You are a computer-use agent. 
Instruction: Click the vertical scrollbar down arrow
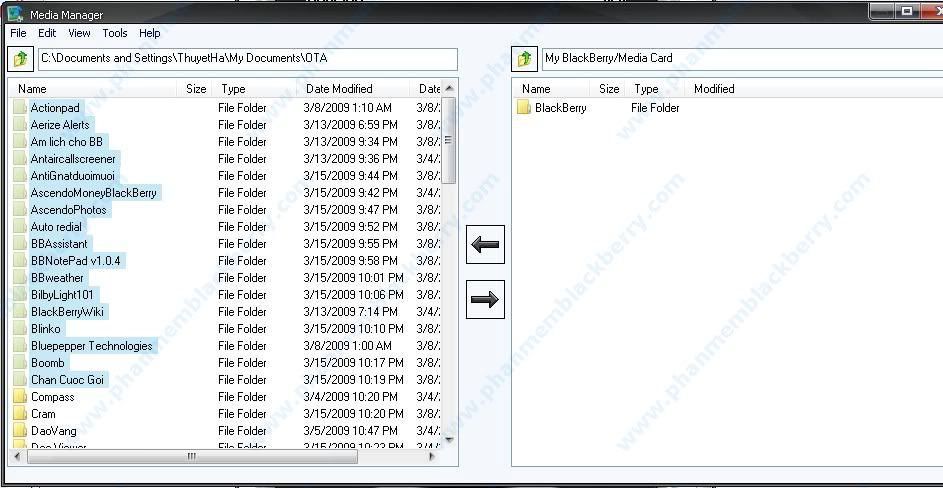pos(449,440)
